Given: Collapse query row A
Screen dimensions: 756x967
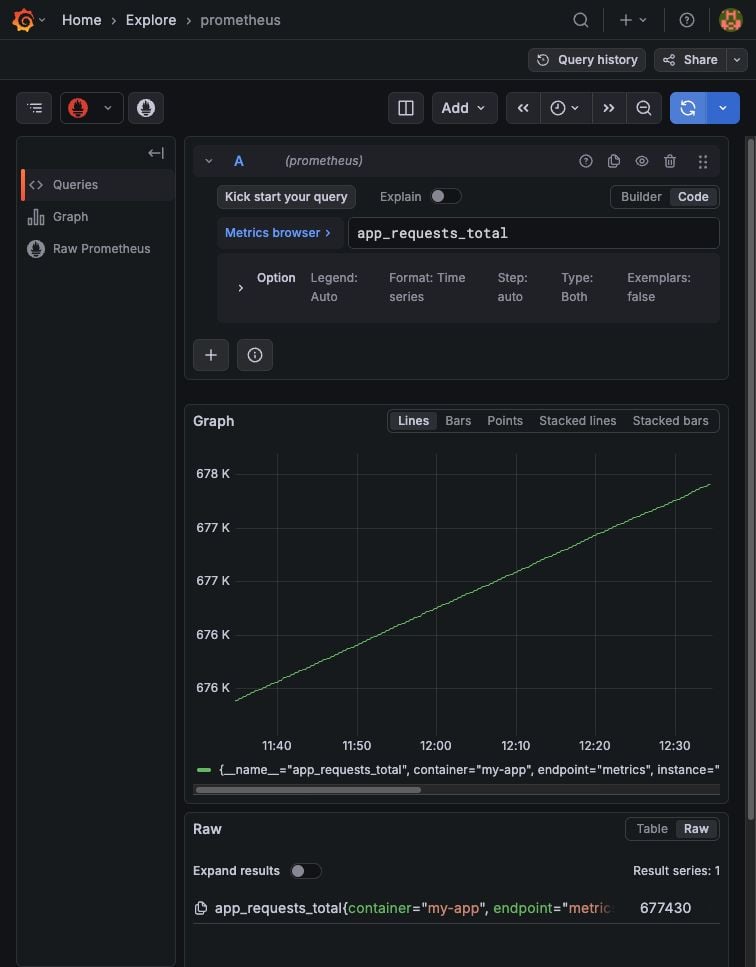Looking at the screenshot, I should tap(208, 161).
